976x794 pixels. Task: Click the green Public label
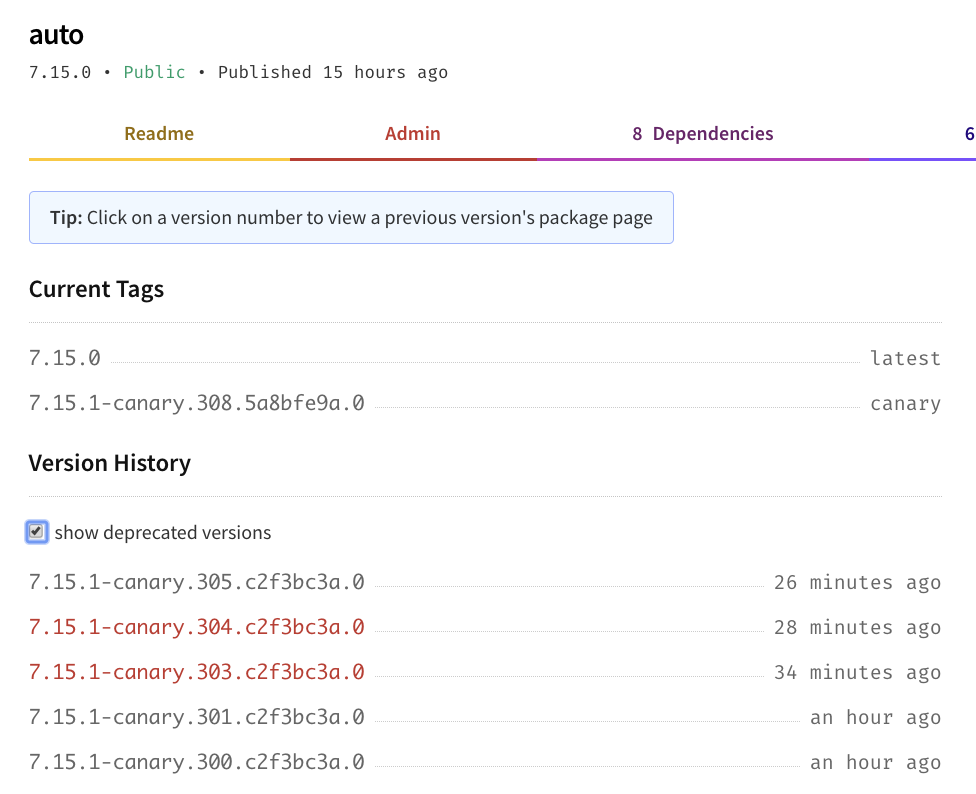click(154, 72)
